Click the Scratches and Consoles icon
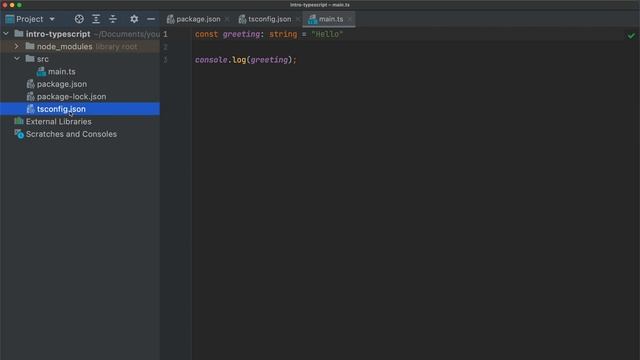Screen dimensions: 640x360 19,134
